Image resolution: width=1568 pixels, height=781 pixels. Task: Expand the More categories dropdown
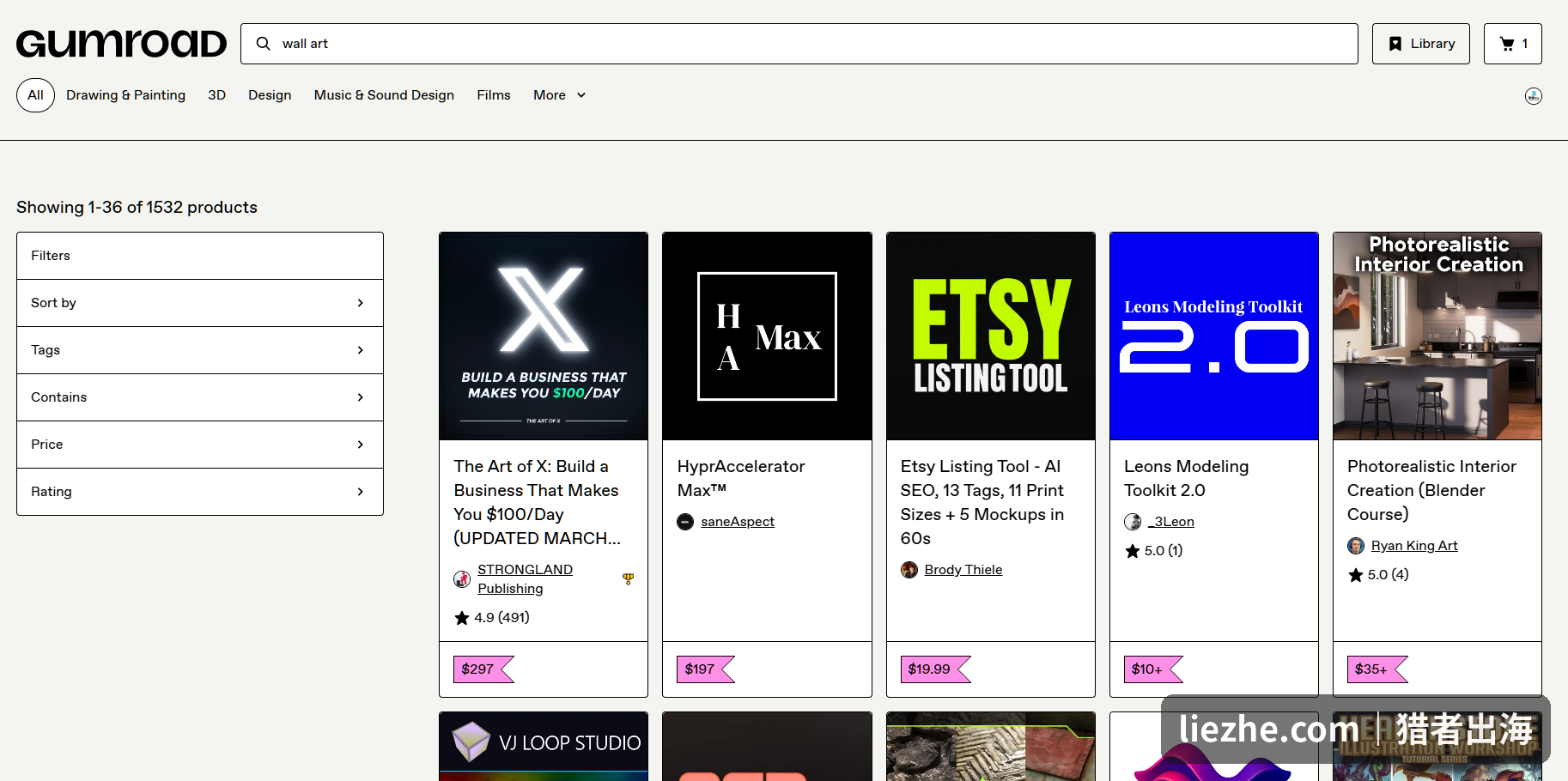click(560, 95)
